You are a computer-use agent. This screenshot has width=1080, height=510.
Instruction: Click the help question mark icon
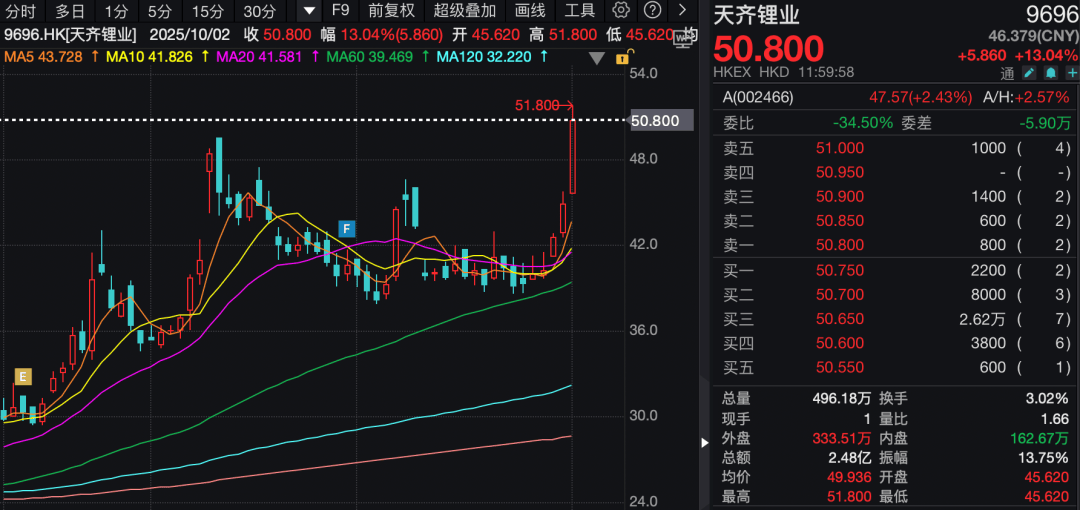(652, 11)
